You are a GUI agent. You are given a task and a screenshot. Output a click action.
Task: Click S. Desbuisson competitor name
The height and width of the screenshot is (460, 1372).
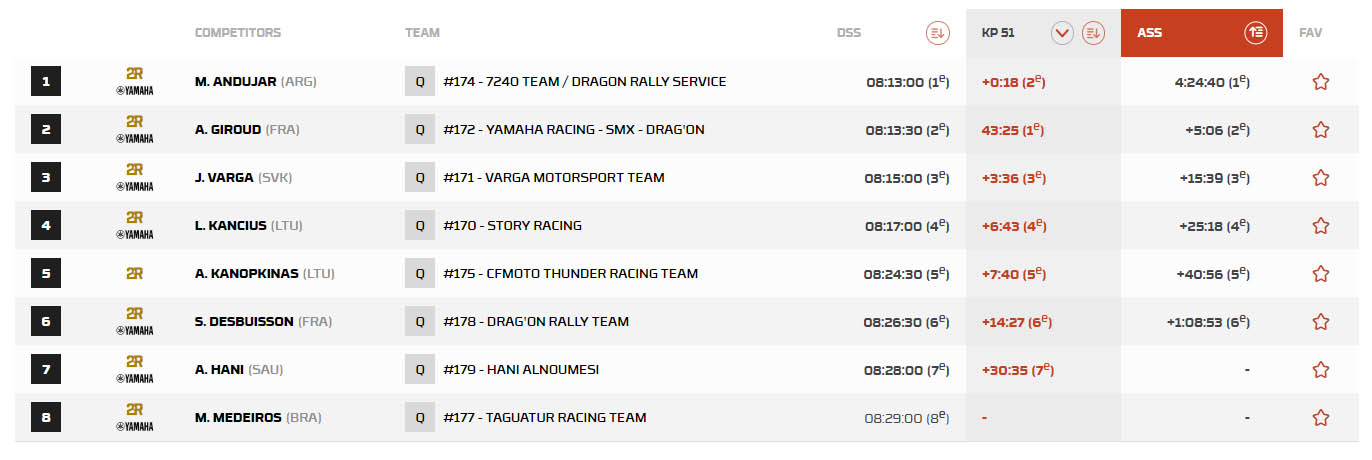click(x=244, y=322)
